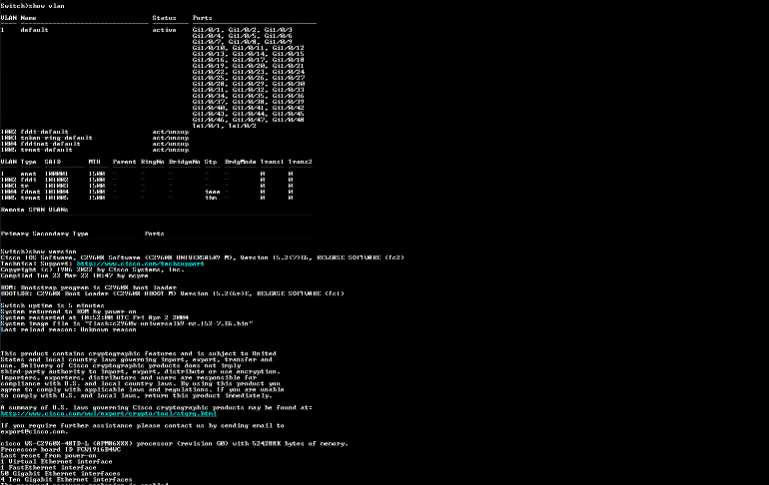The width and height of the screenshot is (769, 485).
Task: Click the '1 Virtual Ethernet interface' line
Action: [56, 462]
